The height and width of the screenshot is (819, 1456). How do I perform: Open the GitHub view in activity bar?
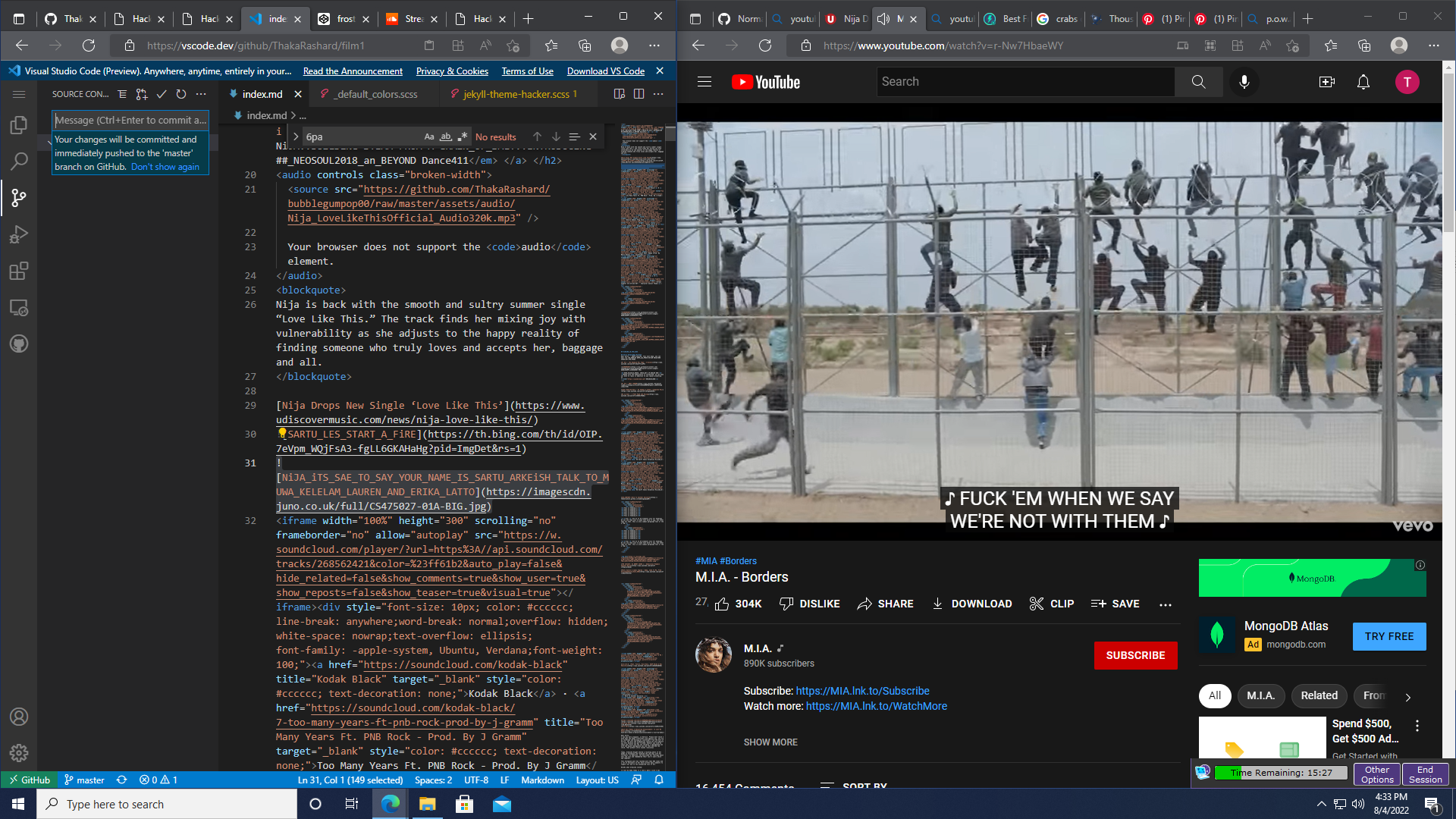click(x=19, y=344)
